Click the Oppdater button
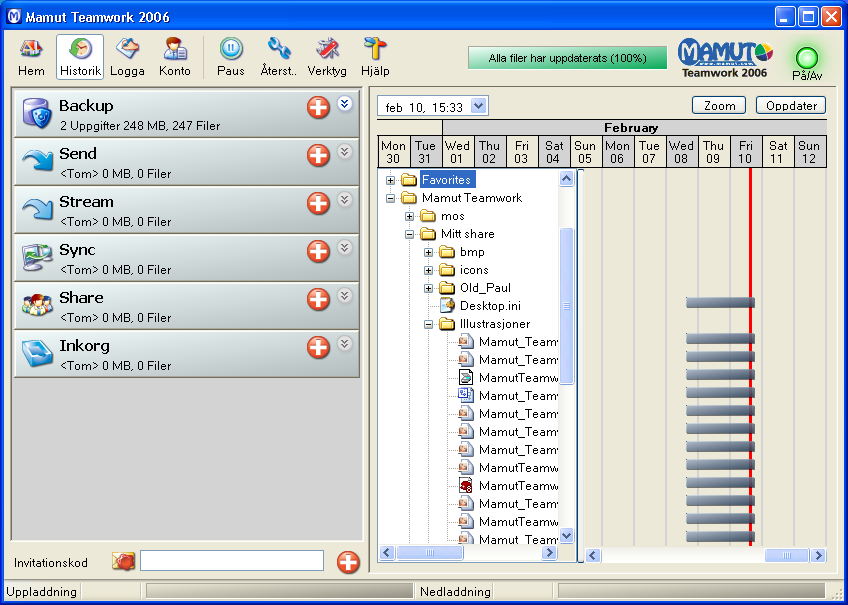 791,105
